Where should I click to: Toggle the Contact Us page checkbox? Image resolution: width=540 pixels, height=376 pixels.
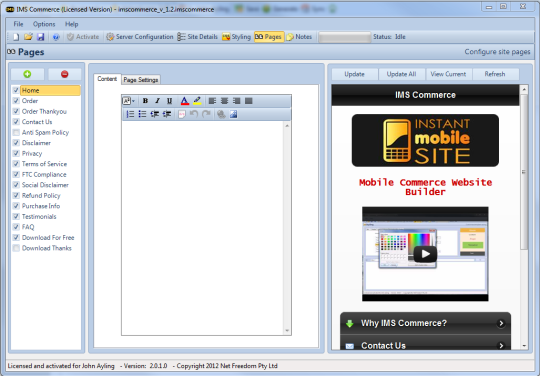[x=16, y=122]
